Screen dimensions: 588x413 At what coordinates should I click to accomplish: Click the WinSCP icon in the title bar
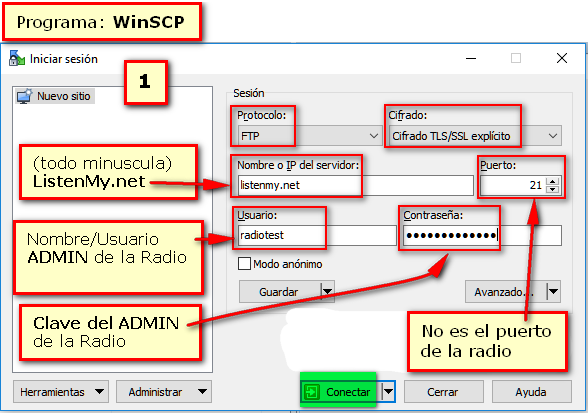click(17, 59)
